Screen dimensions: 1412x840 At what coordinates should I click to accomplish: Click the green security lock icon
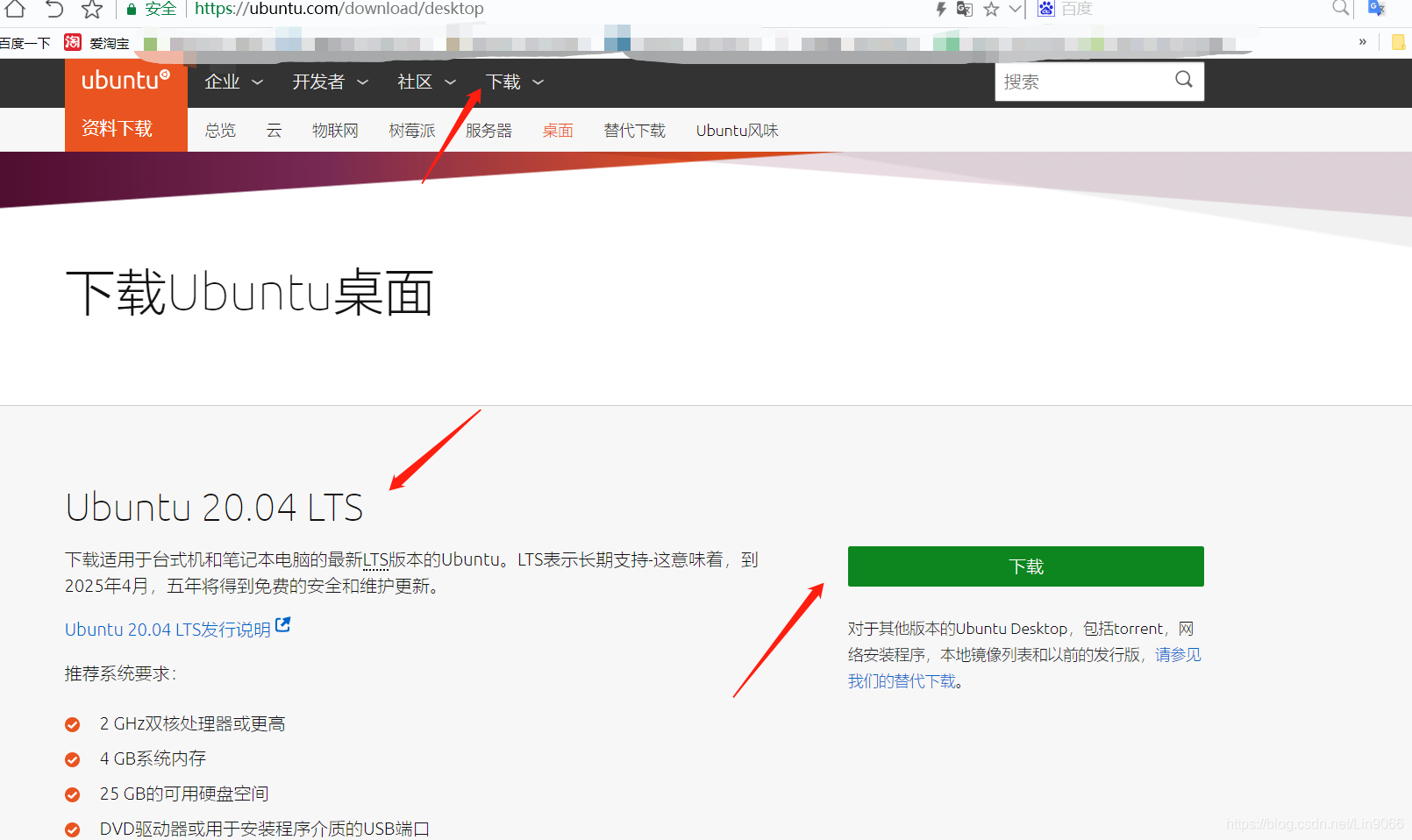click(x=132, y=10)
